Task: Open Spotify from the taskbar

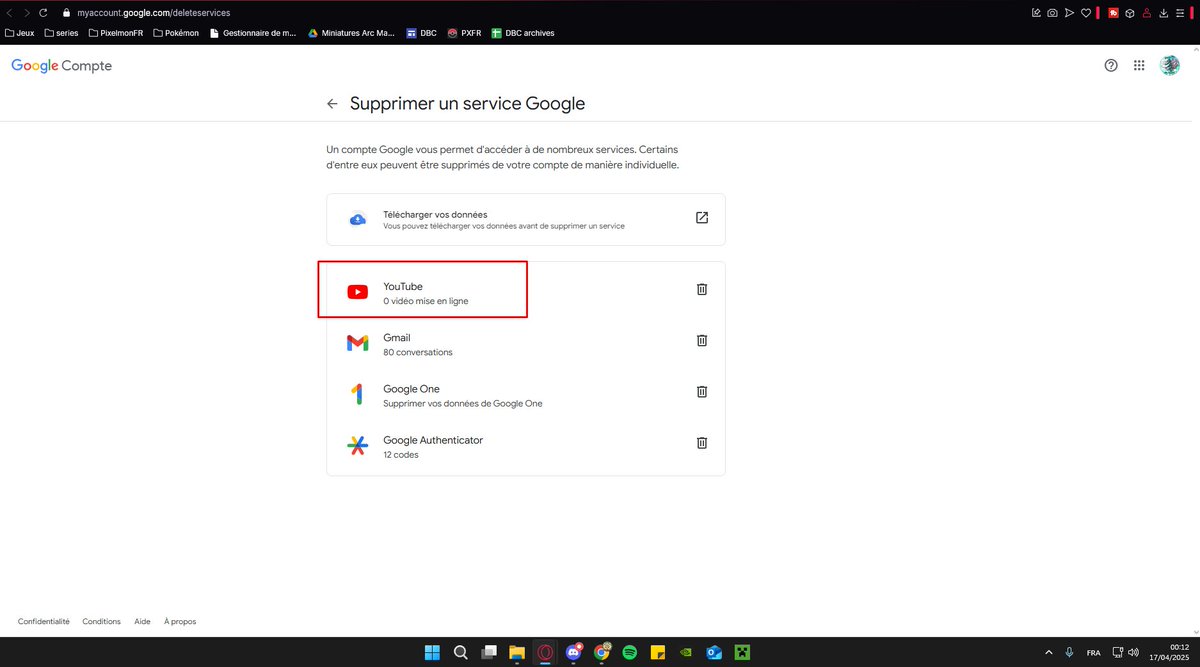Action: click(630, 652)
